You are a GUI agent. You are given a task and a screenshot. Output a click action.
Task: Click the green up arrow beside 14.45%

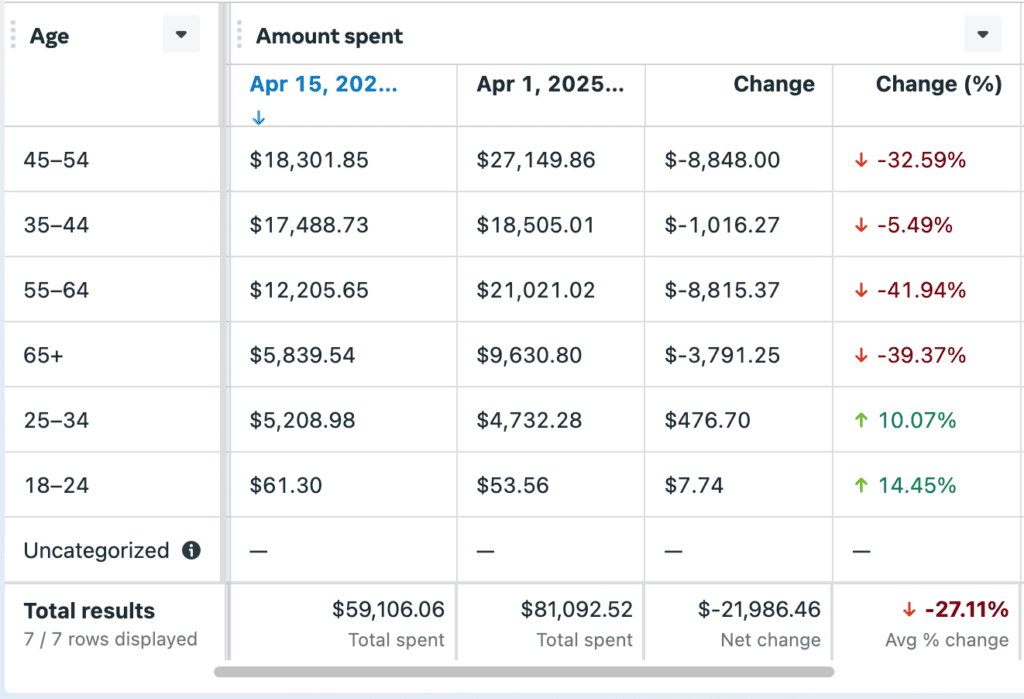[860, 485]
